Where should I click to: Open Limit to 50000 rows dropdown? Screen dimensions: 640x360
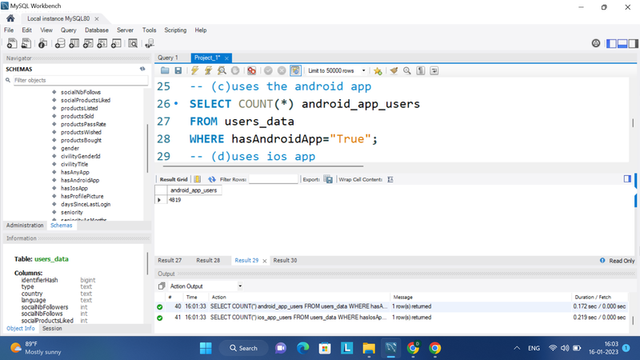click(337, 71)
